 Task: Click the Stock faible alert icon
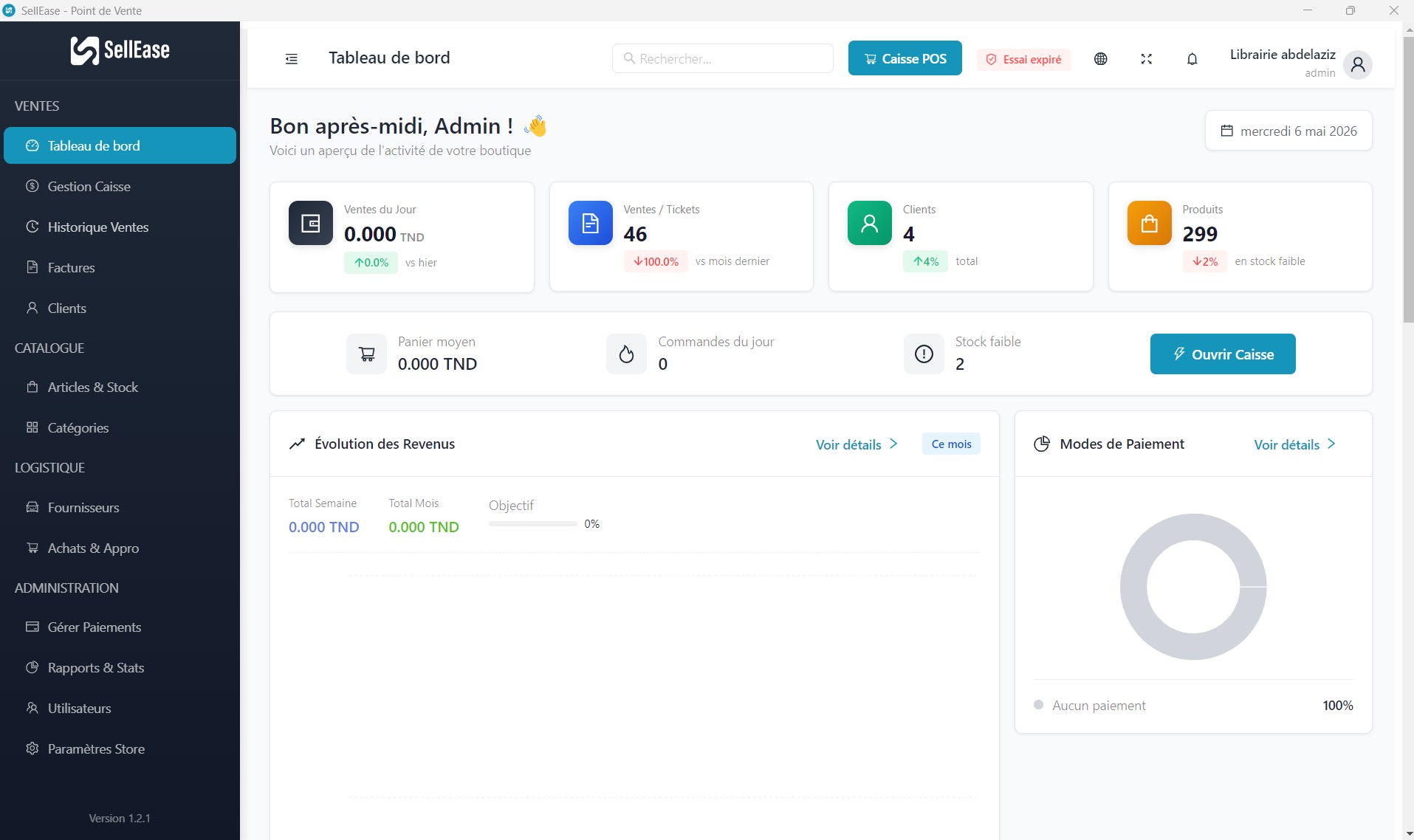pyautogui.click(x=924, y=354)
